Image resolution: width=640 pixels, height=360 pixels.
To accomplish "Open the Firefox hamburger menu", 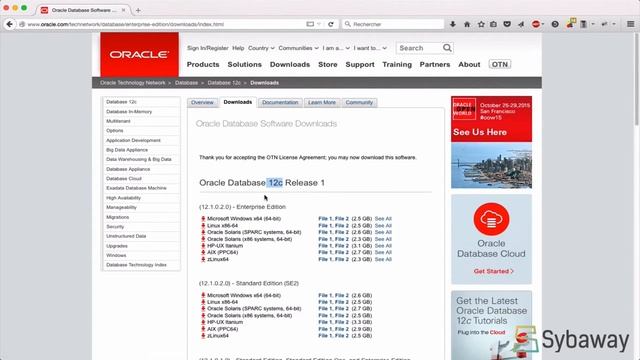I will 631,24.
